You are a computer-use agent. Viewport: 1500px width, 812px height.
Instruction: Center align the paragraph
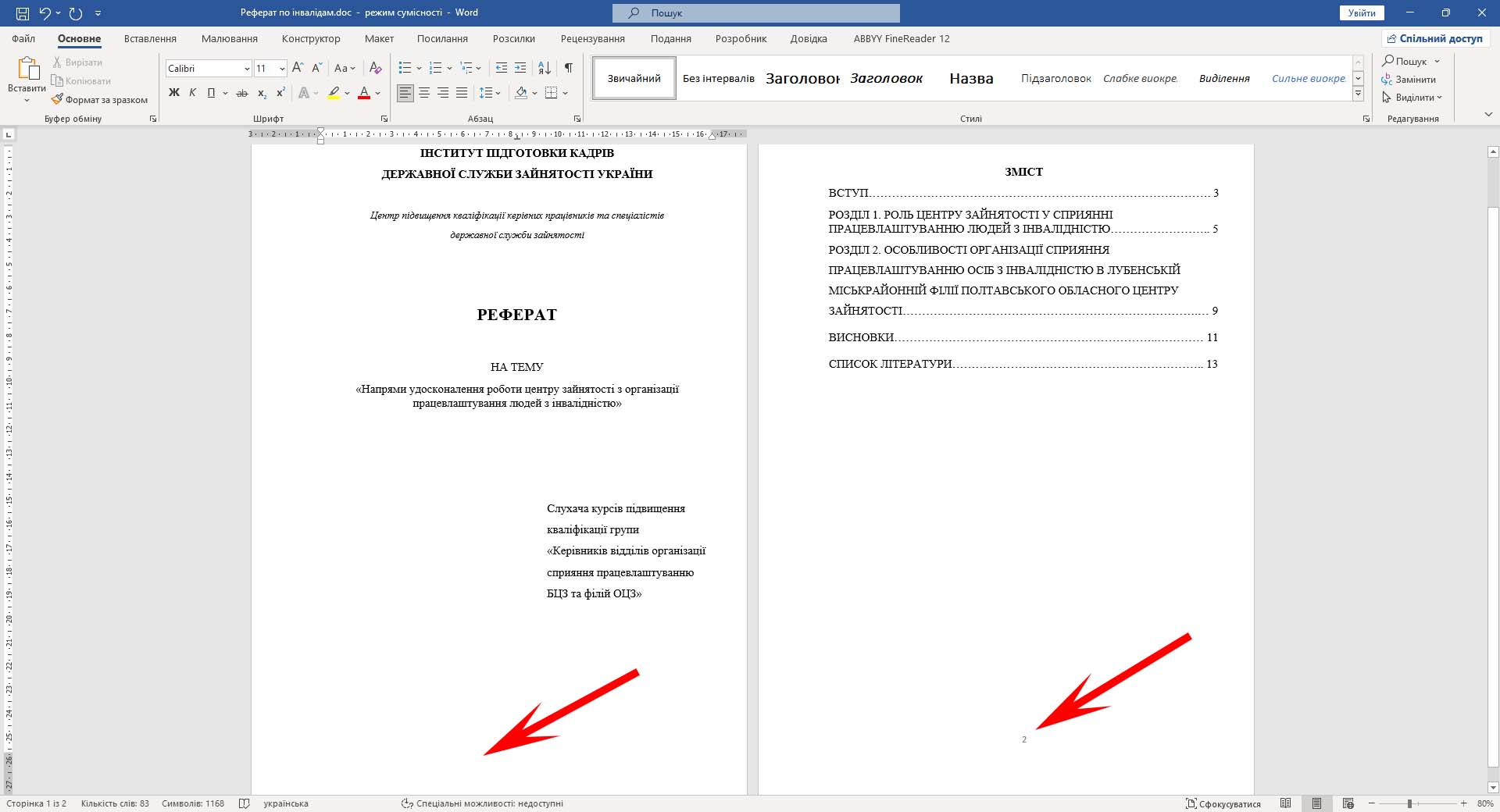pyautogui.click(x=424, y=93)
